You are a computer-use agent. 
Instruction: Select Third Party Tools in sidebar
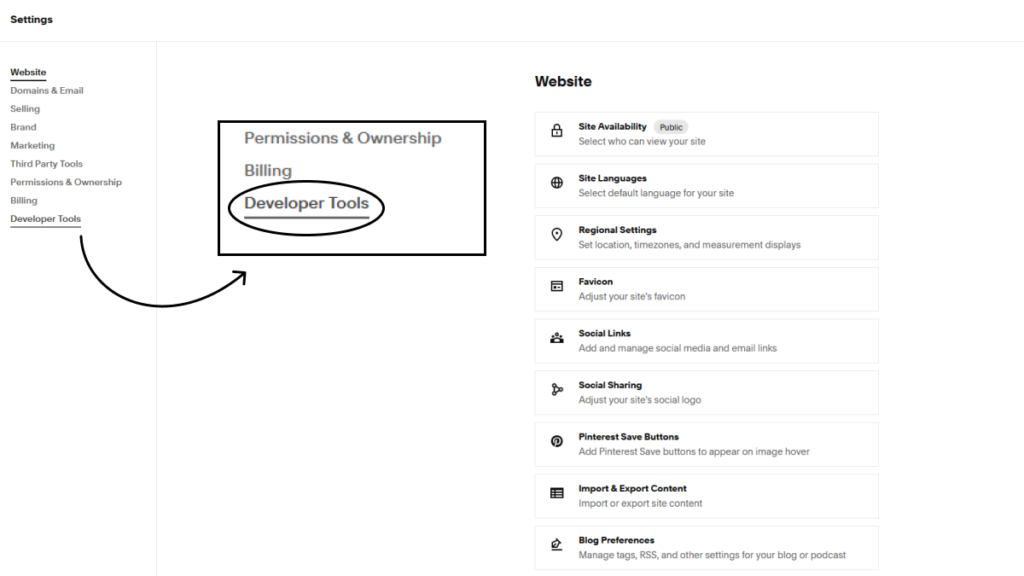coord(46,164)
